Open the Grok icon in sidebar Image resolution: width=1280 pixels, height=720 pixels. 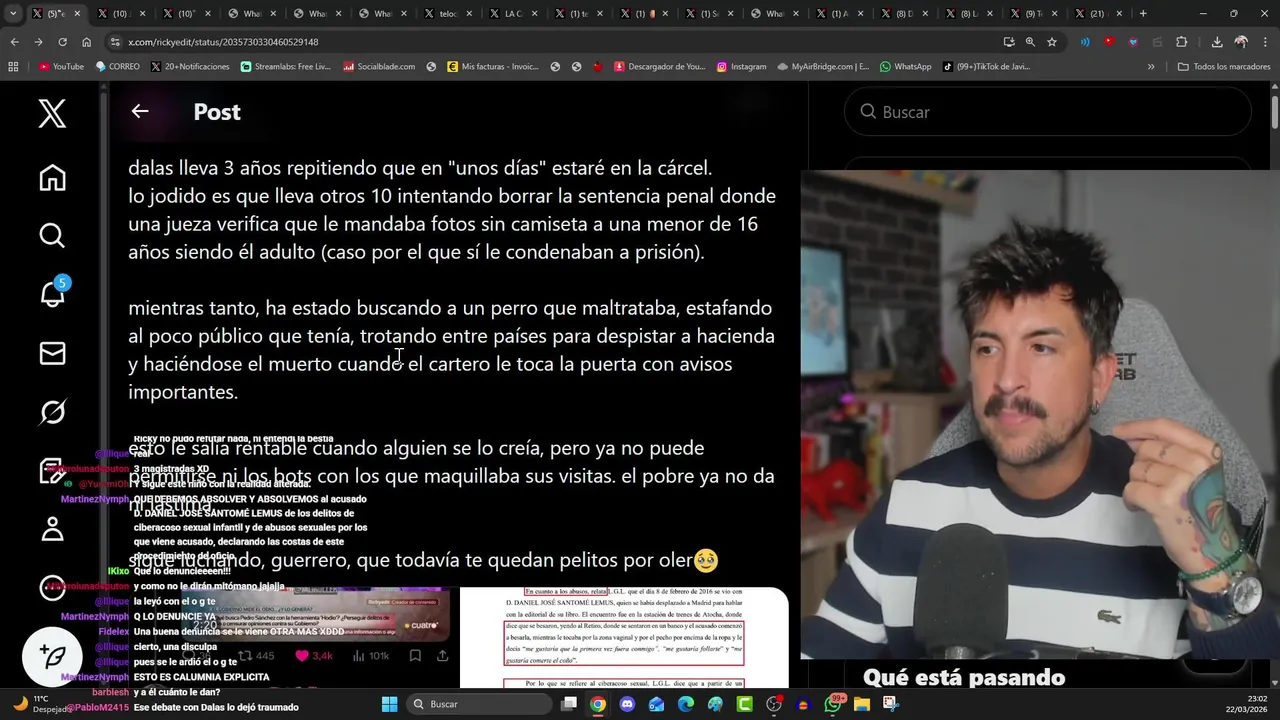pos(52,412)
